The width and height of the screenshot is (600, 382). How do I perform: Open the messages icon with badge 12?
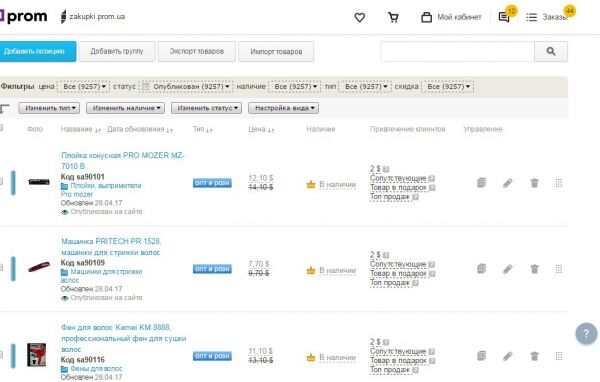tap(504, 17)
